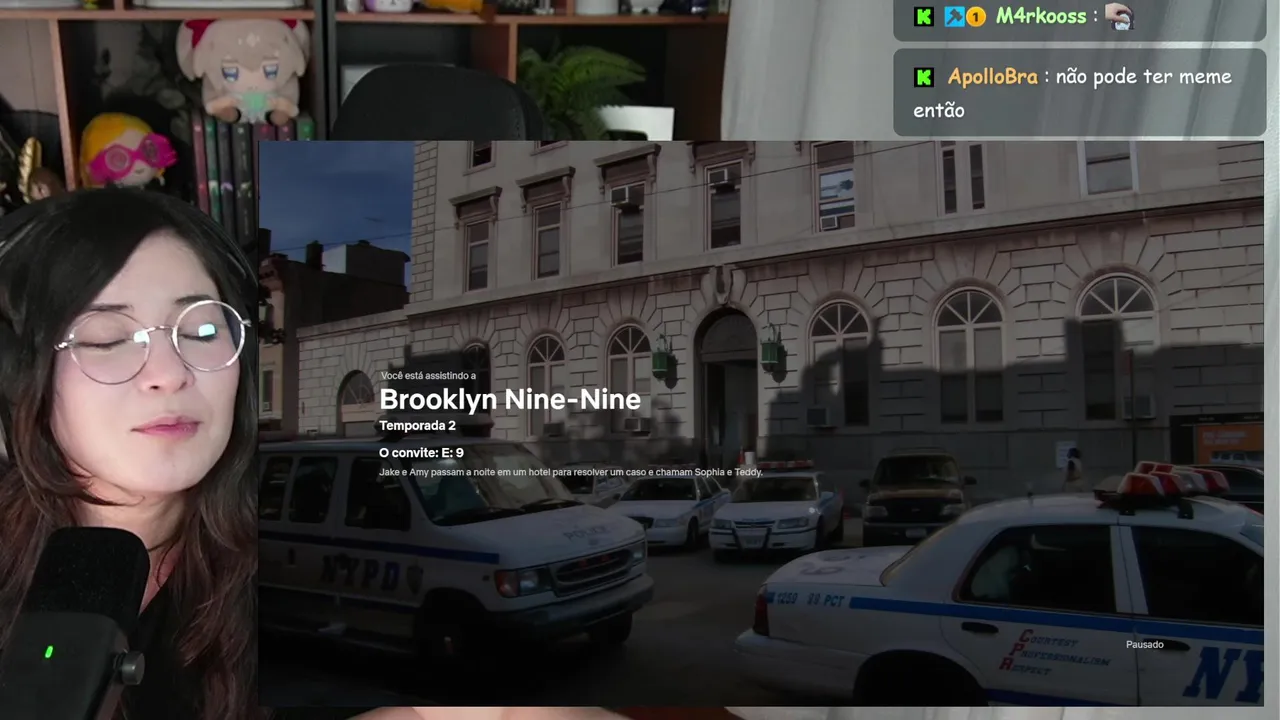Click the "Temporada 2" season label
The height and width of the screenshot is (720, 1280).
pos(417,425)
